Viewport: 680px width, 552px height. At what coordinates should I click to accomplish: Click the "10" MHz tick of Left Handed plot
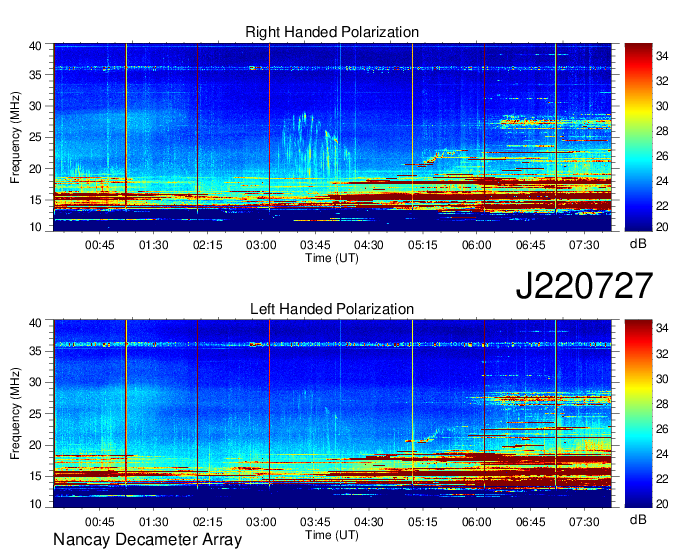[35, 503]
